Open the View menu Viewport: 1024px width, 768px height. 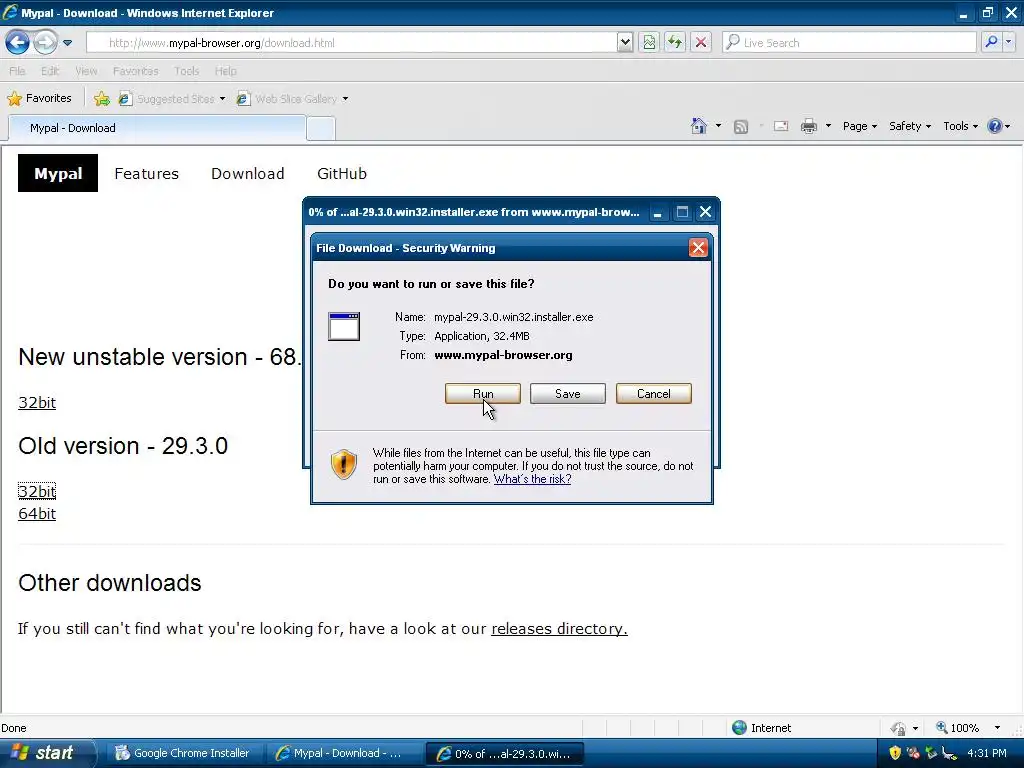click(86, 71)
